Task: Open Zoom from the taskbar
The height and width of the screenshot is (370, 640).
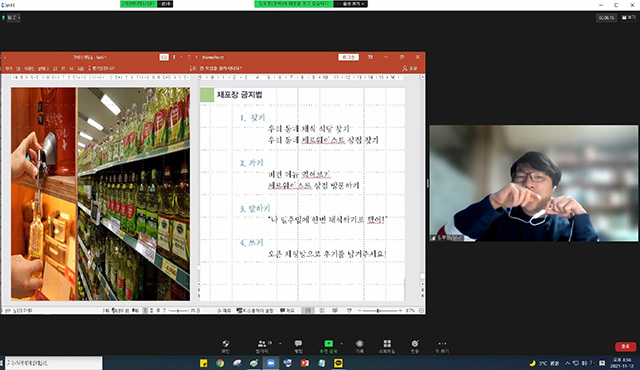Action: coord(271,363)
